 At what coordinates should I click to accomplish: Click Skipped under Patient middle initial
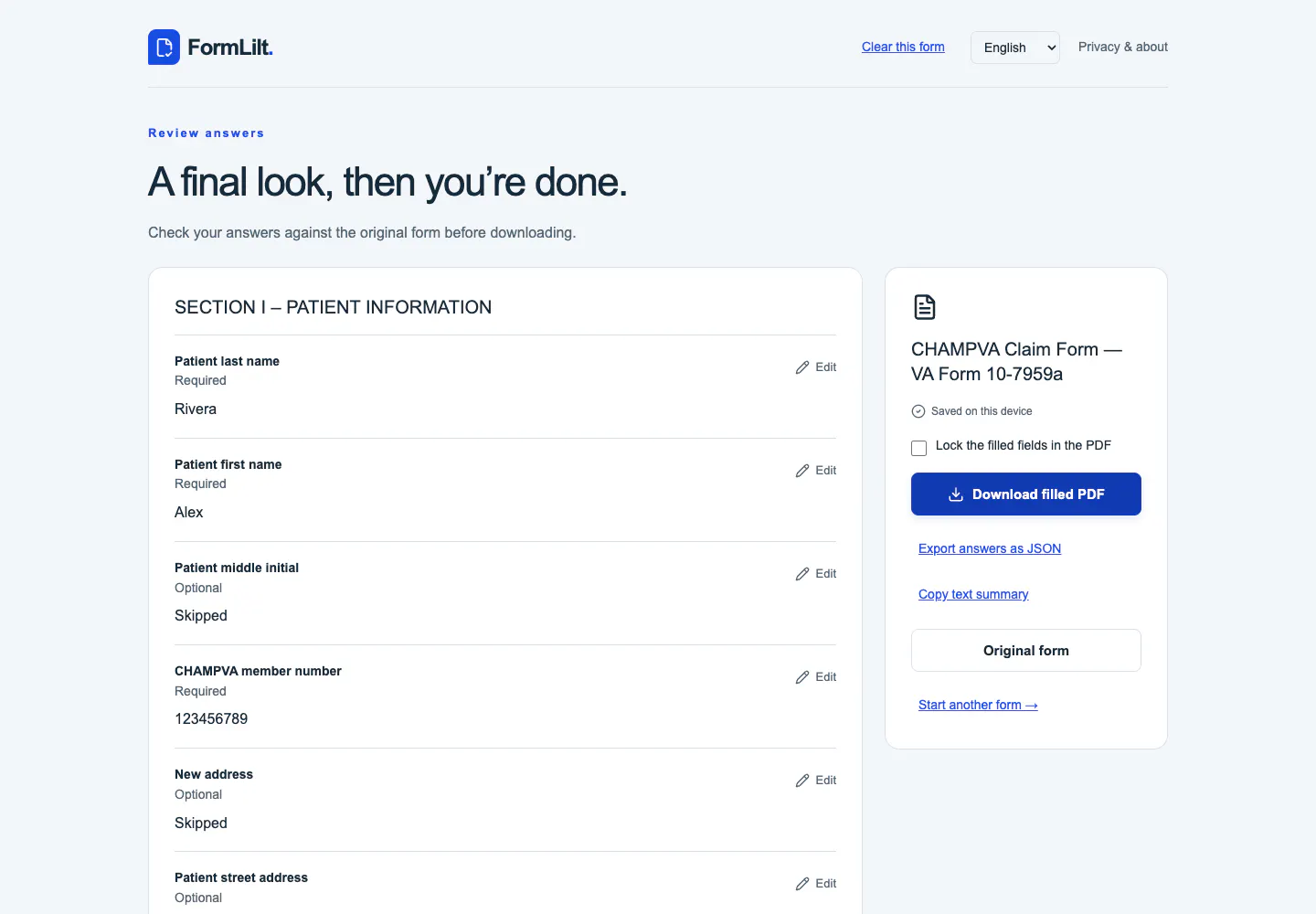(201, 616)
